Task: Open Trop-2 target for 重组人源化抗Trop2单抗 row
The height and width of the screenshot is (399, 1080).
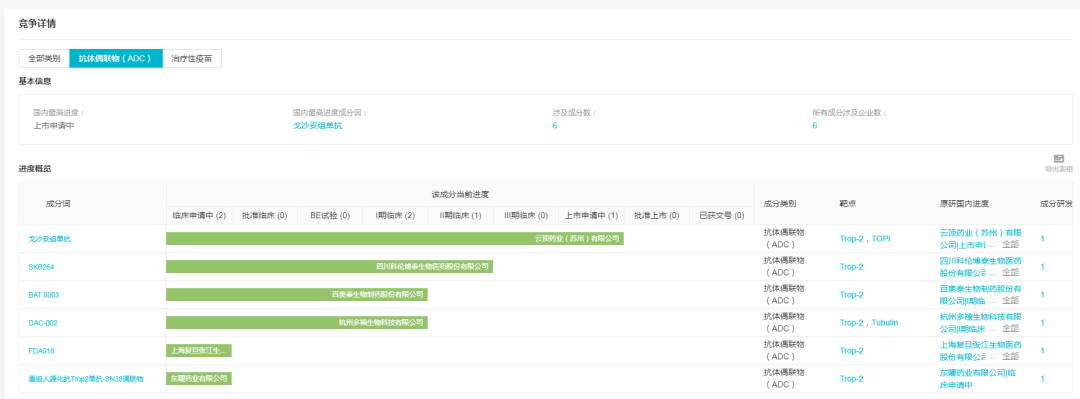Action: pos(851,379)
